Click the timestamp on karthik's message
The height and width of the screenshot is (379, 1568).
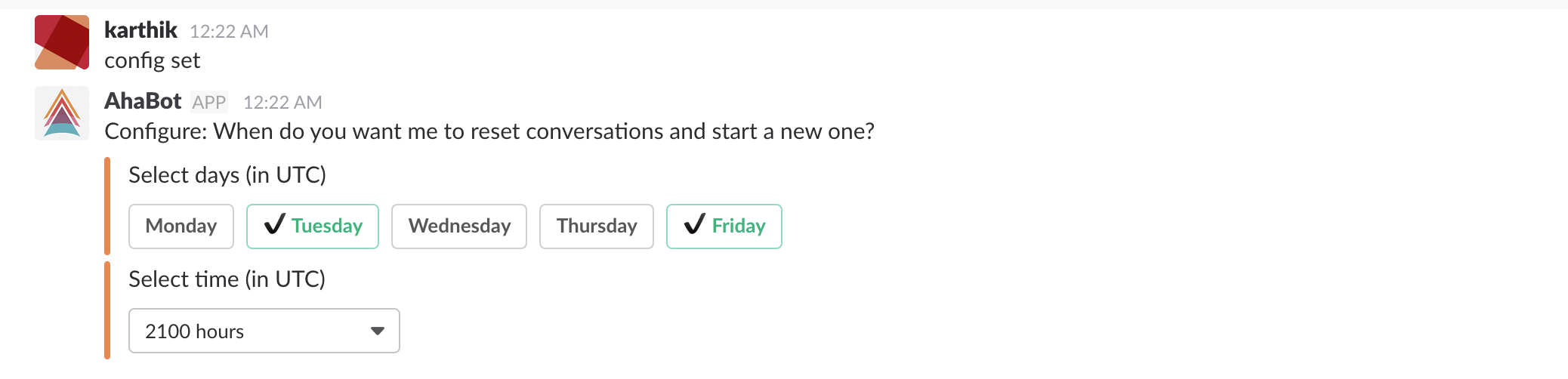[229, 31]
